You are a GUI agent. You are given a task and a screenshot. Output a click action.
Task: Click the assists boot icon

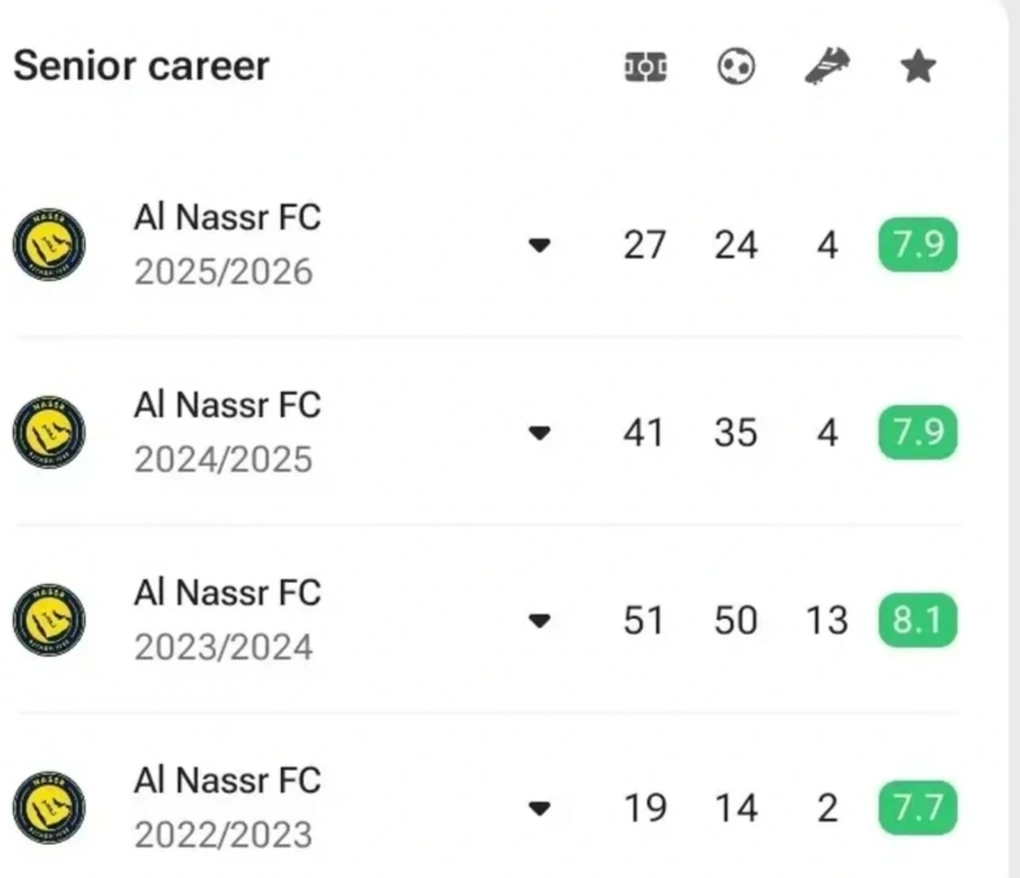[x=827, y=68]
